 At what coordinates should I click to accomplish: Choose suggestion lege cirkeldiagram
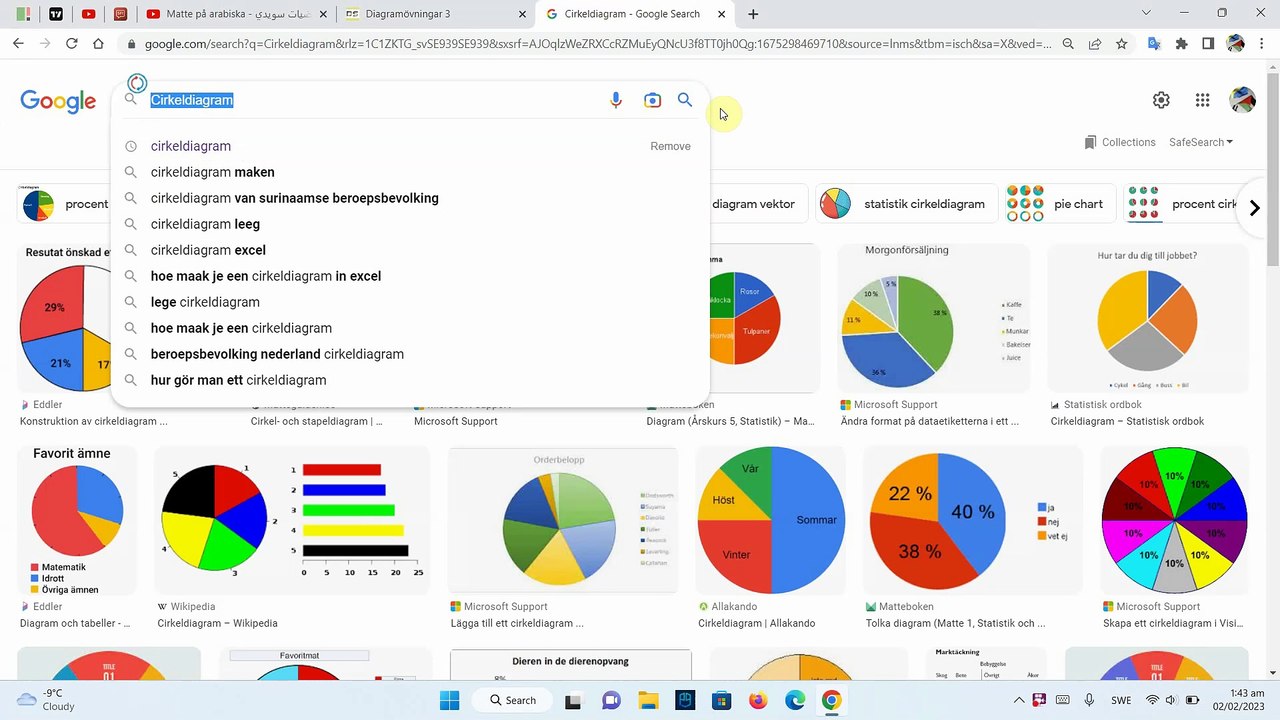tap(410, 302)
